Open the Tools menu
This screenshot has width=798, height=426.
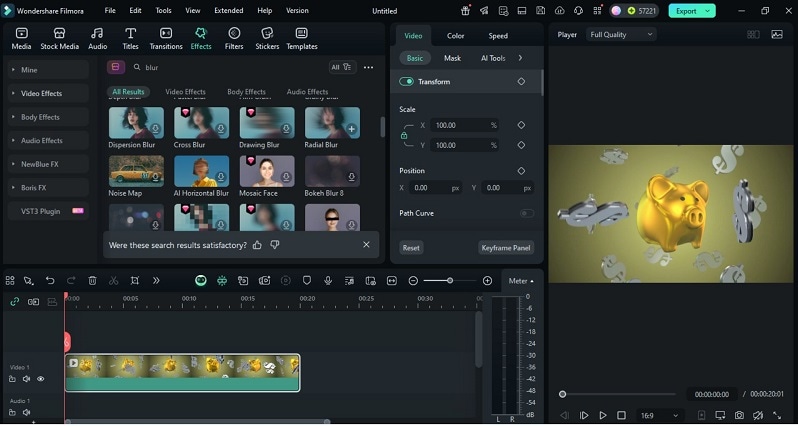click(x=163, y=10)
